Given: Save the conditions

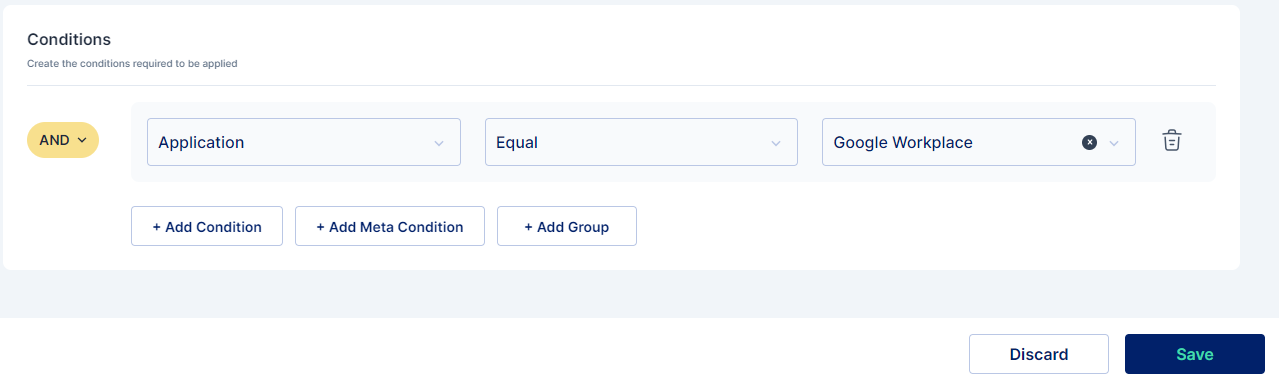Looking at the screenshot, I should click(x=1195, y=354).
